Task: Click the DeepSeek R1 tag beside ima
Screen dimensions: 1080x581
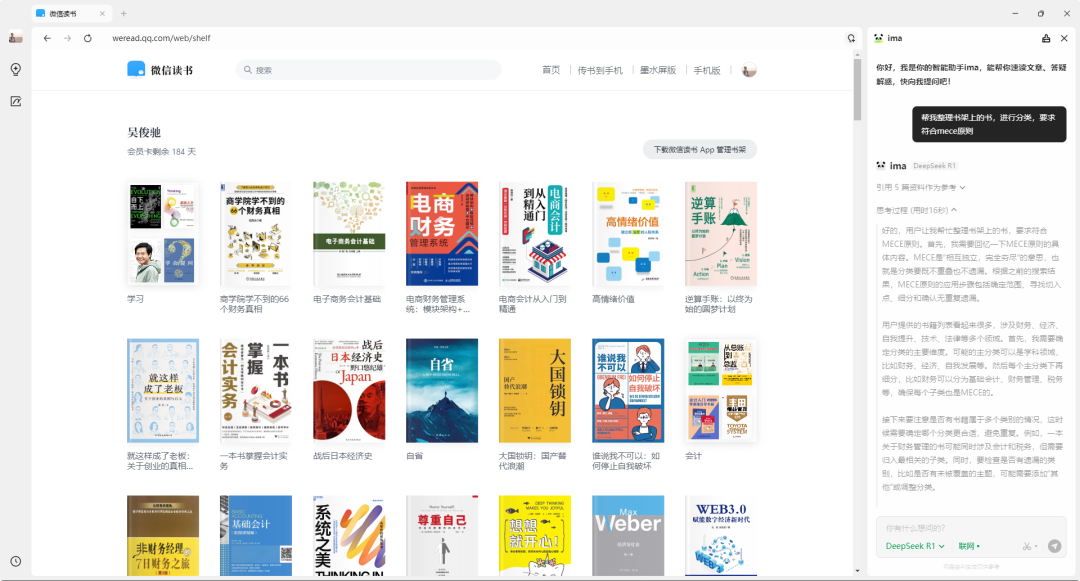Action: pos(935,165)
